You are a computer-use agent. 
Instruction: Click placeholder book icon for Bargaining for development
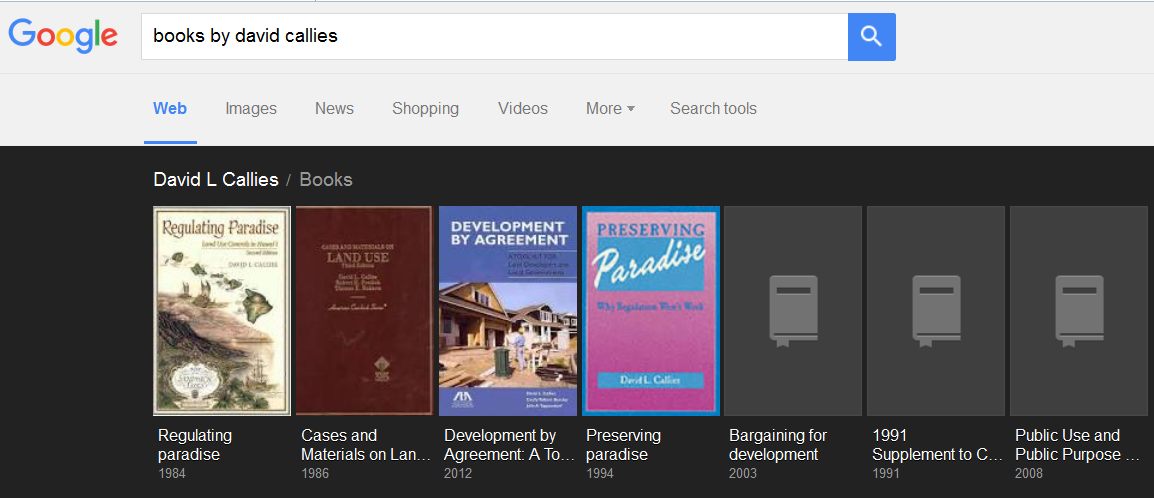point(793,310)
